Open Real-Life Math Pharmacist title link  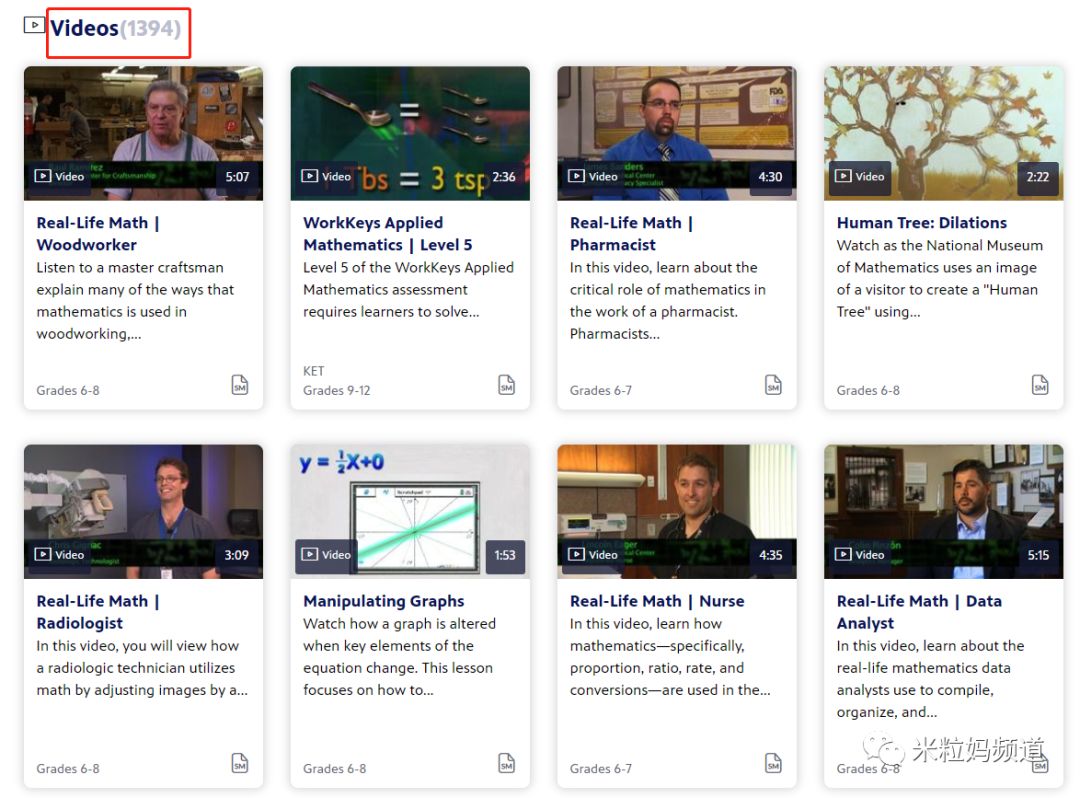(632, 234)
